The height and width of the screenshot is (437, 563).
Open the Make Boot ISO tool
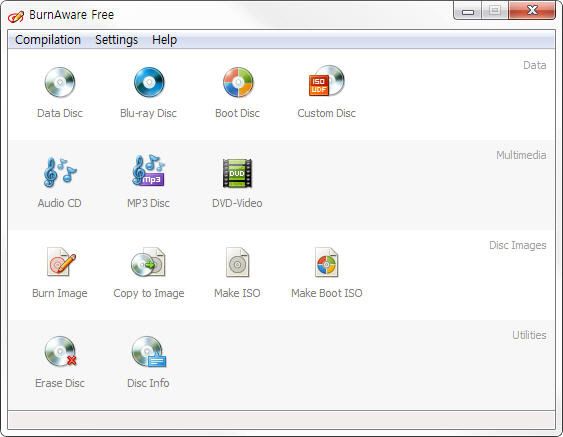tap(326, 273)
